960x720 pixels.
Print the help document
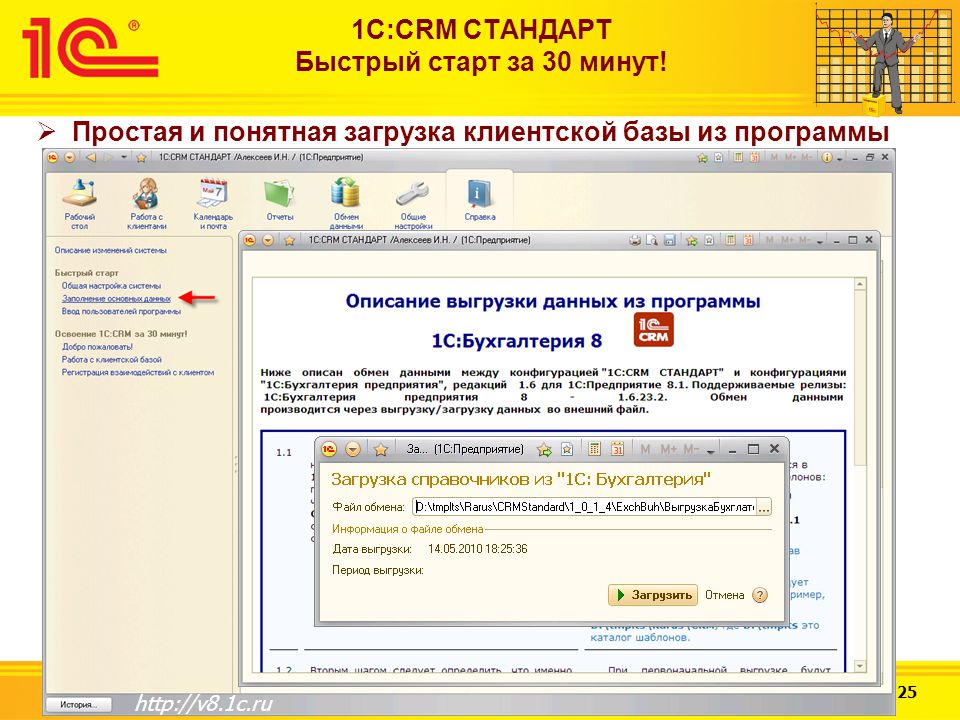pyautogui.click(x=635, y=241)
